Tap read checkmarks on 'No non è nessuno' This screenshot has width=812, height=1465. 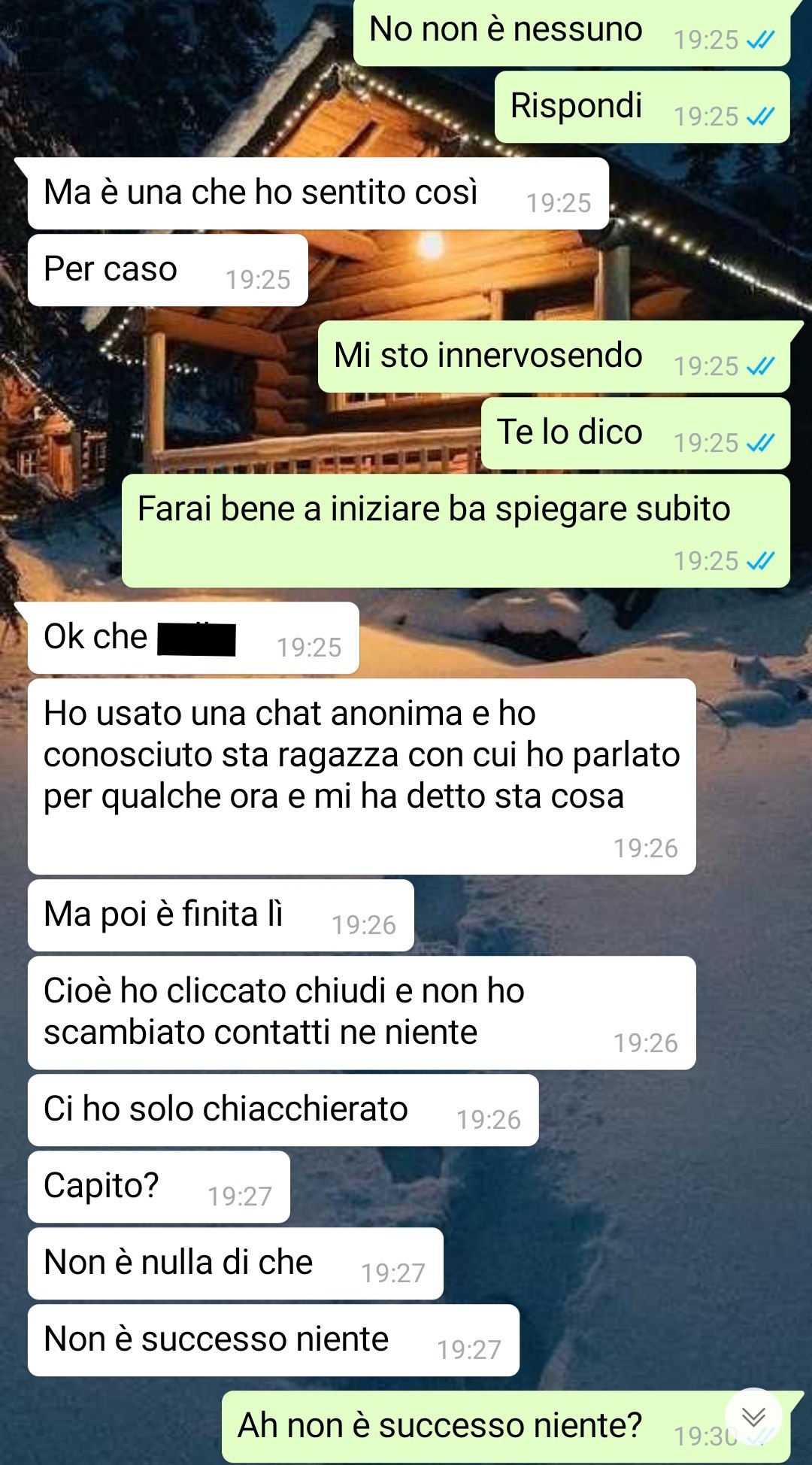pos(760,41)
